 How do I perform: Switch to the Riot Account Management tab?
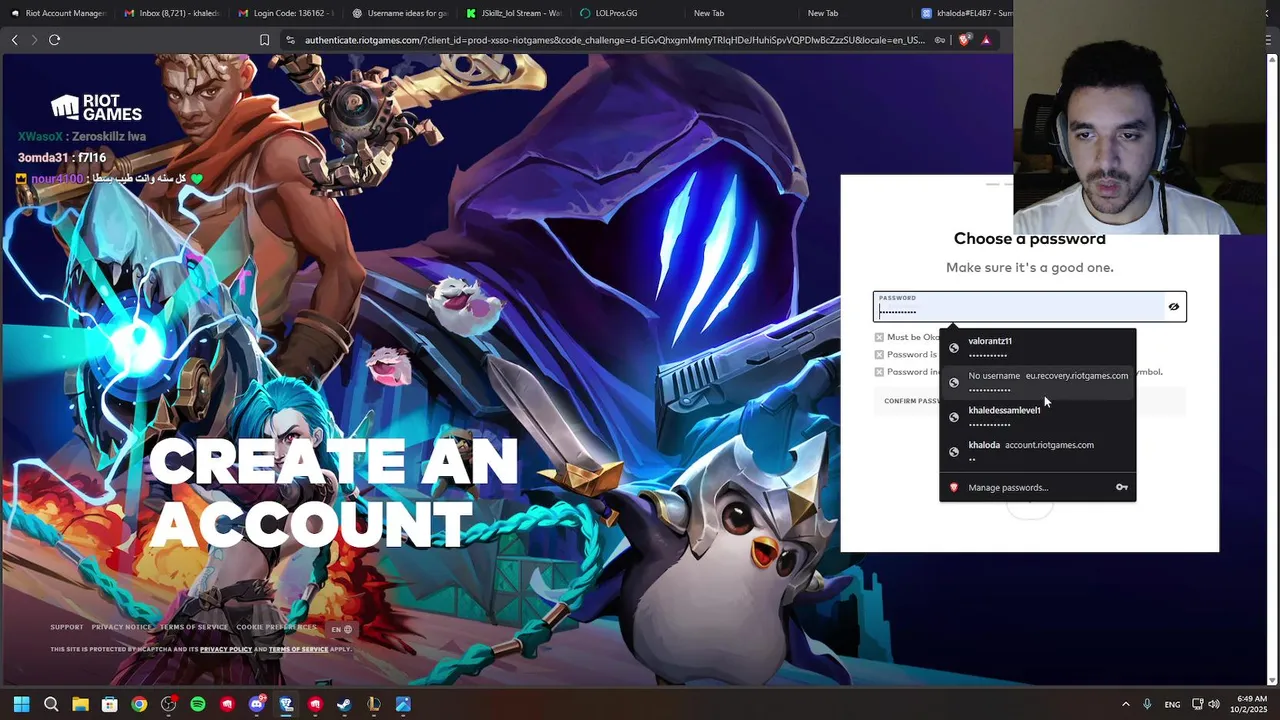tap(57, 13)
